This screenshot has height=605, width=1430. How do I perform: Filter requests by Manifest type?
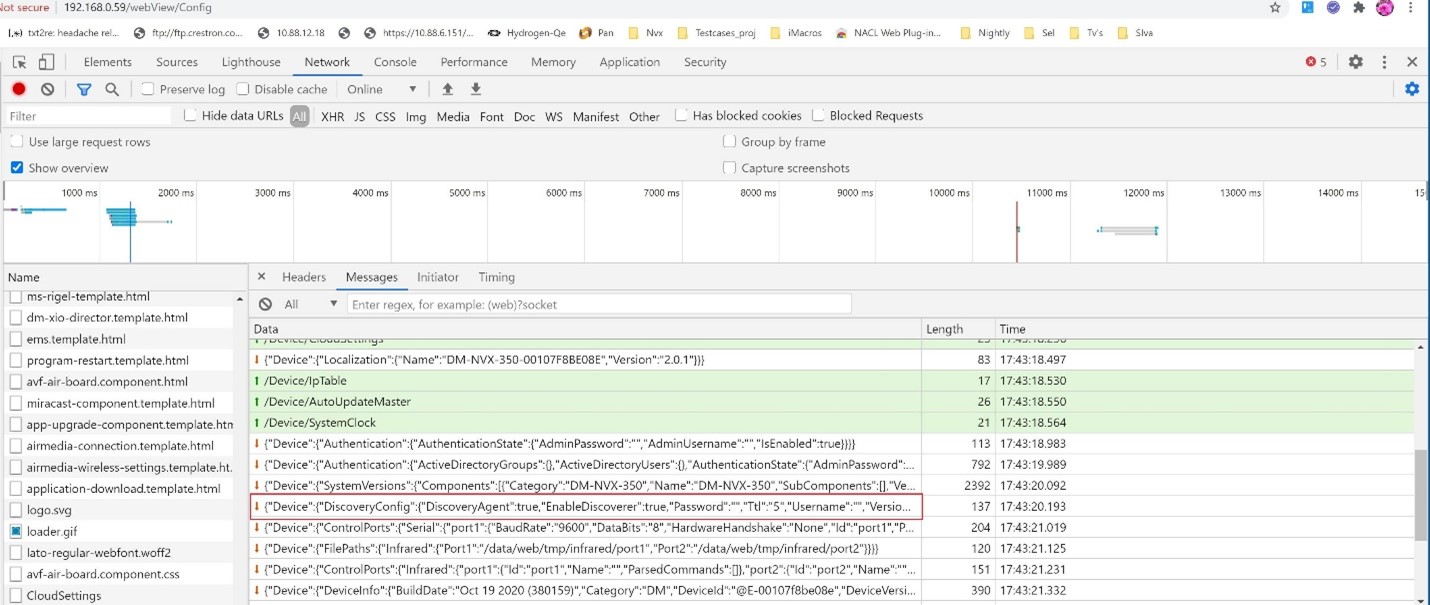[596, 116]
